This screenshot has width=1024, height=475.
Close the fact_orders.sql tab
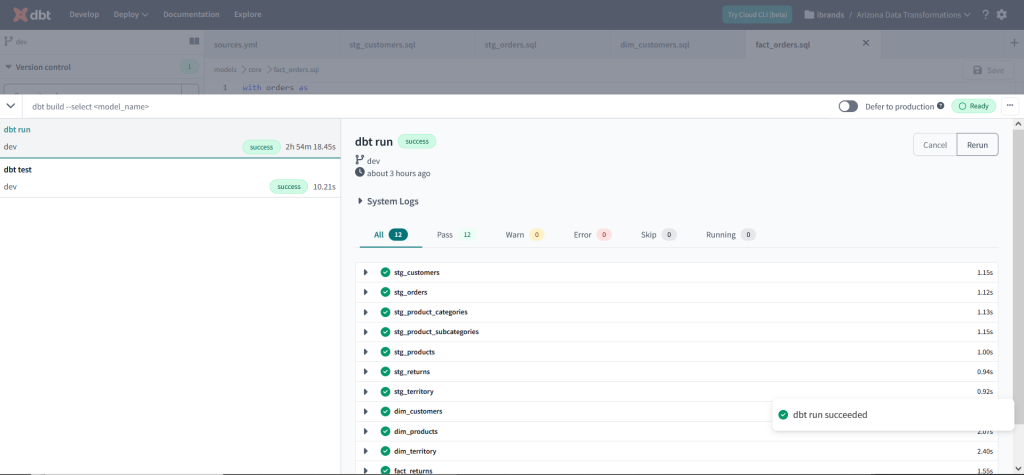[866, 43]
